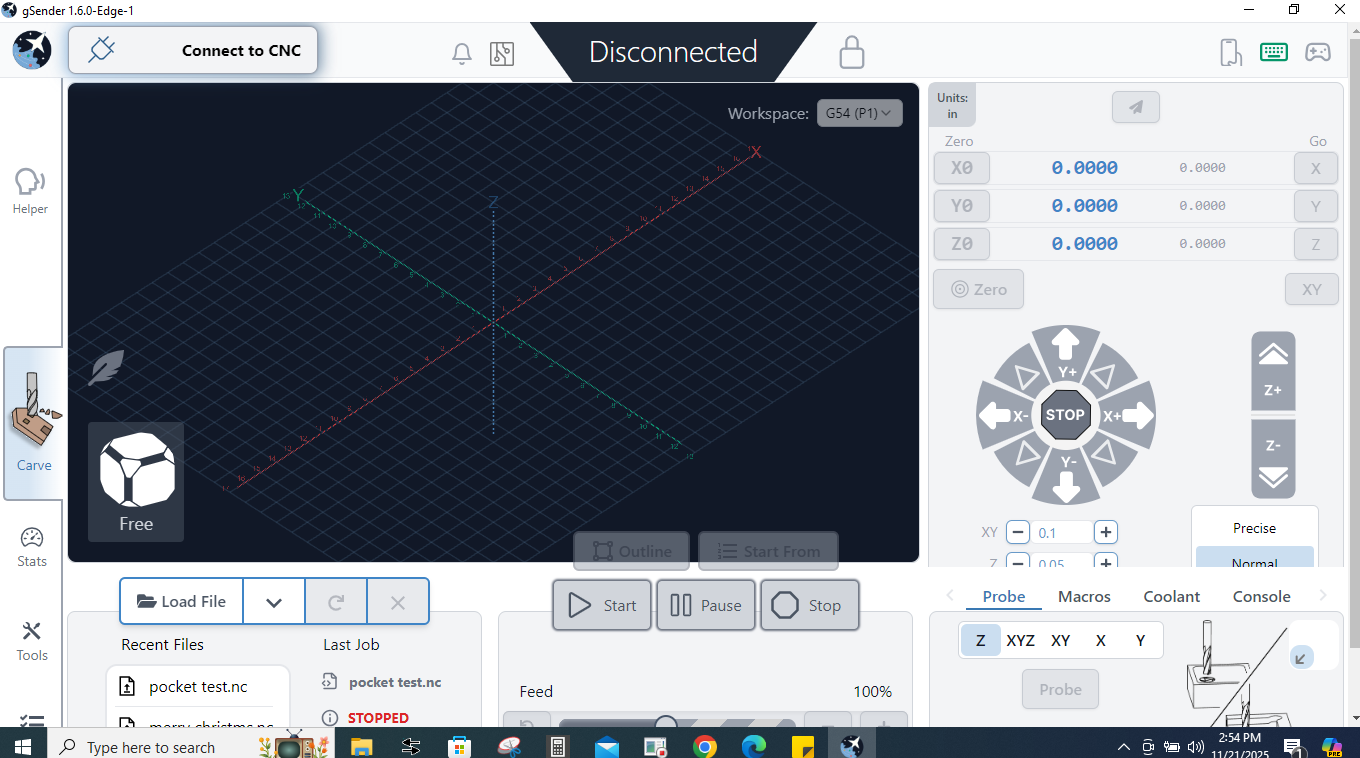The height and width of the screenshot is (758, 1360).
Task: Open the Tools section in sidebar
Action: pos(32,641)
